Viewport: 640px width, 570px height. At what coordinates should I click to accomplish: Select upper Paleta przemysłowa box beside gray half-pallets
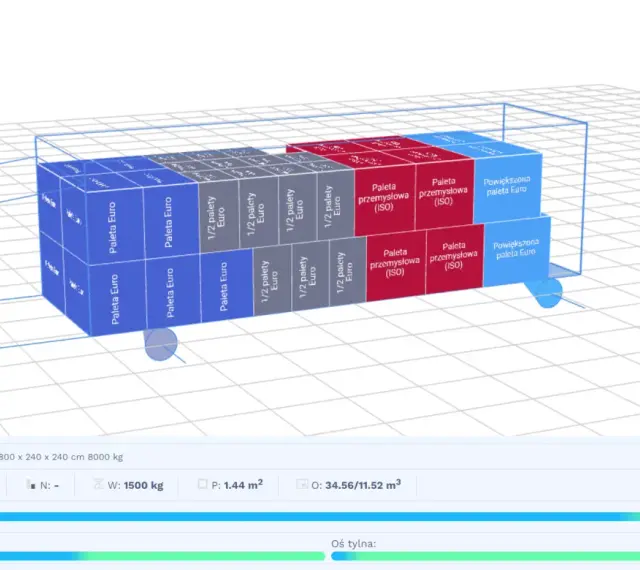coord(384,198)
